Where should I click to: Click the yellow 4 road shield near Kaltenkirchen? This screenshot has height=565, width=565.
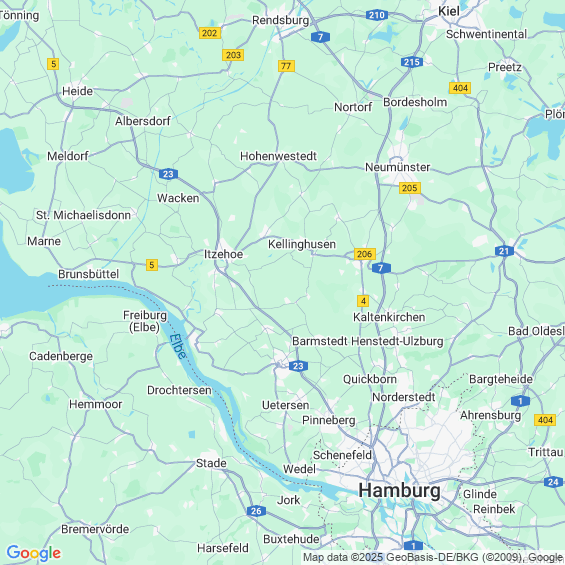tap(363, 301)
